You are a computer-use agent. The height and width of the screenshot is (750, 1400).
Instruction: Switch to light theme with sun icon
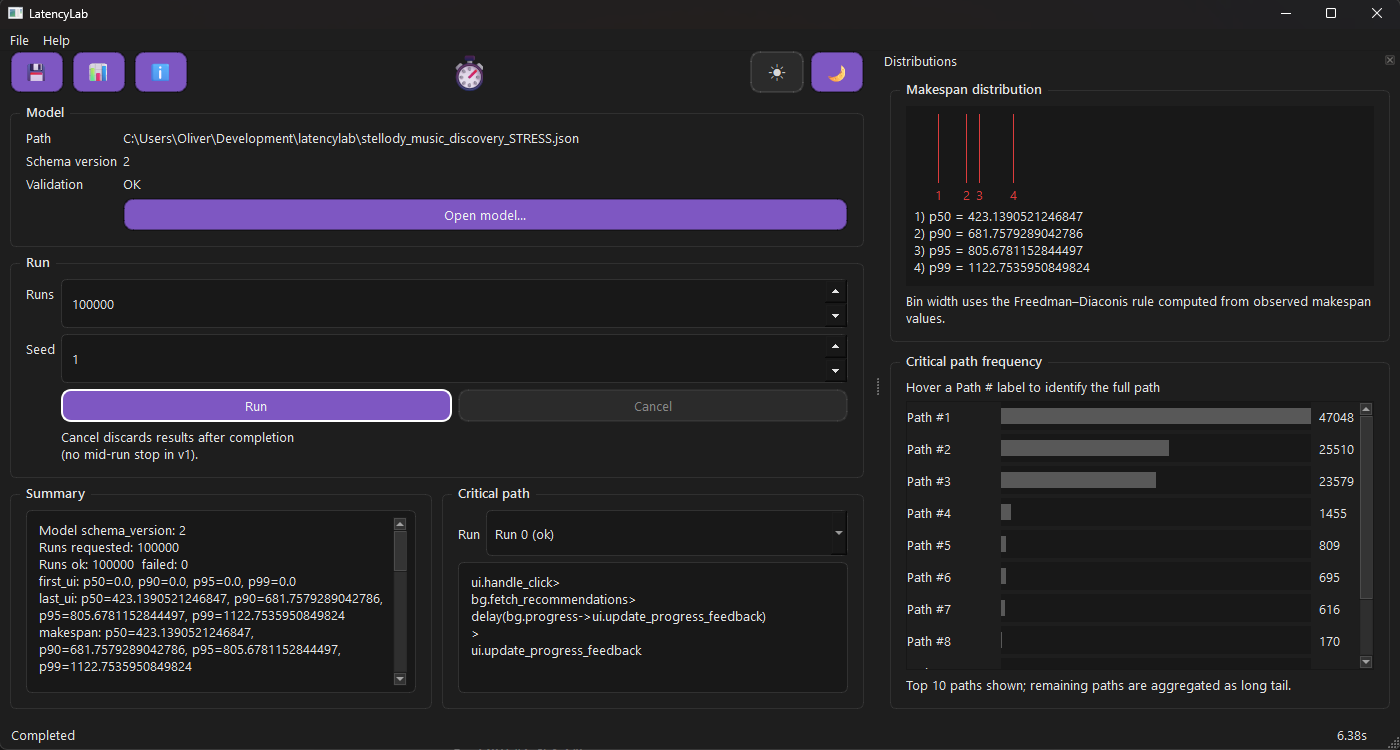click(x=777, y=72)
